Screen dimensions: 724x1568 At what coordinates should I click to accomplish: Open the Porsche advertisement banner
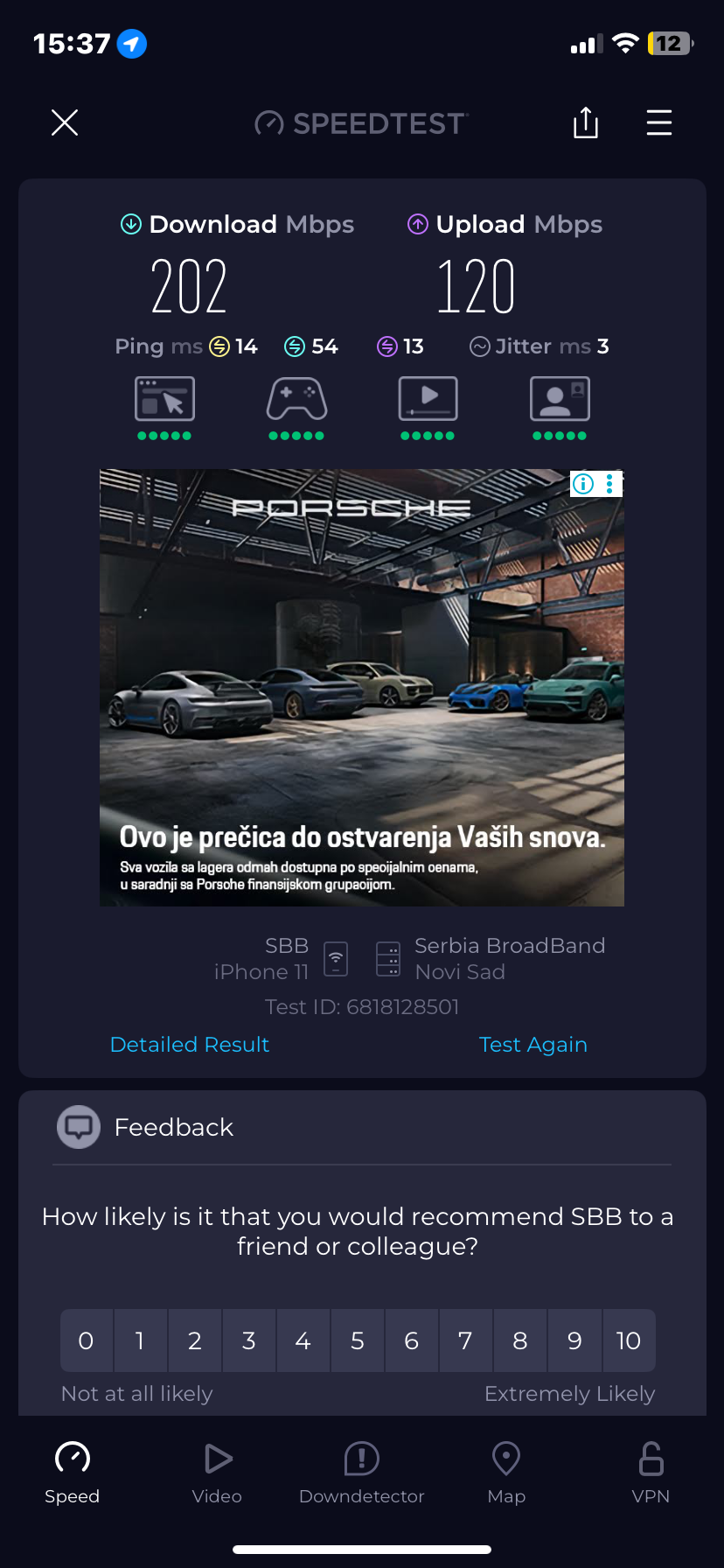coord(362,688)
